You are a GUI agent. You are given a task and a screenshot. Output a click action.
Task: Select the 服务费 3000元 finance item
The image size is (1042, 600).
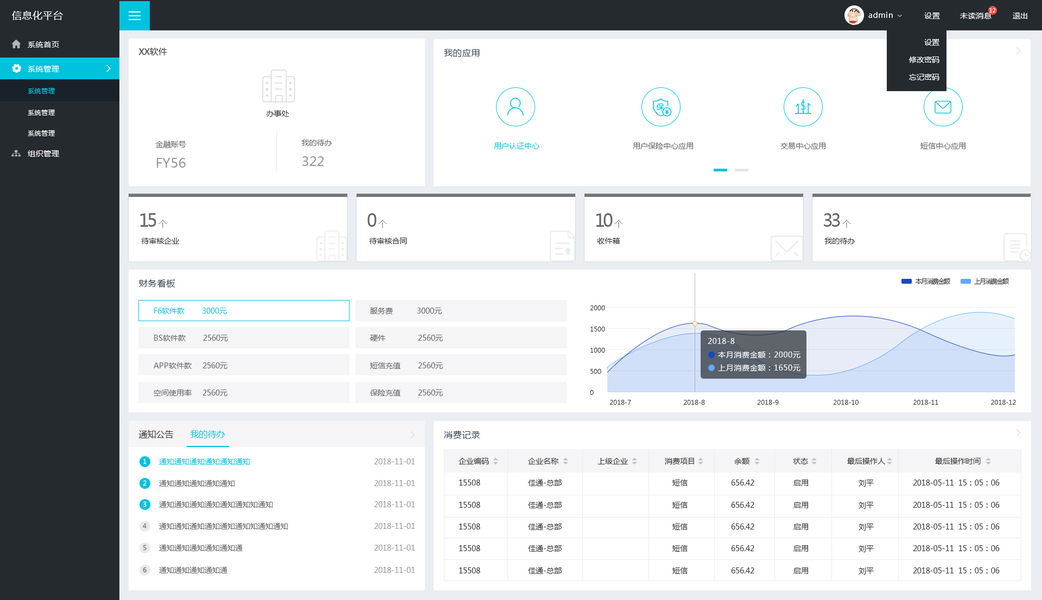(x=461, y=310)
